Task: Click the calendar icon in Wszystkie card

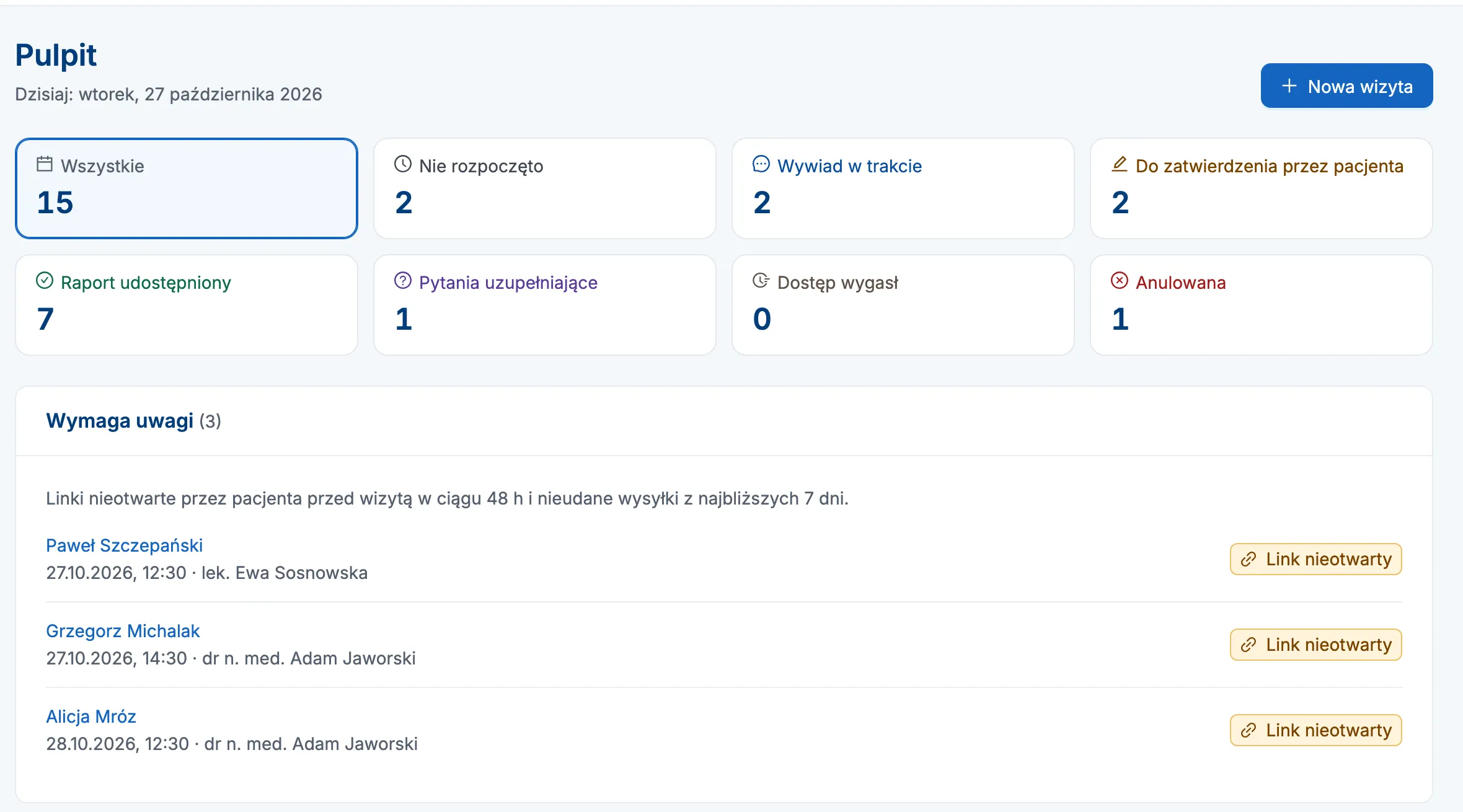Action: click(x=45, y=164)
